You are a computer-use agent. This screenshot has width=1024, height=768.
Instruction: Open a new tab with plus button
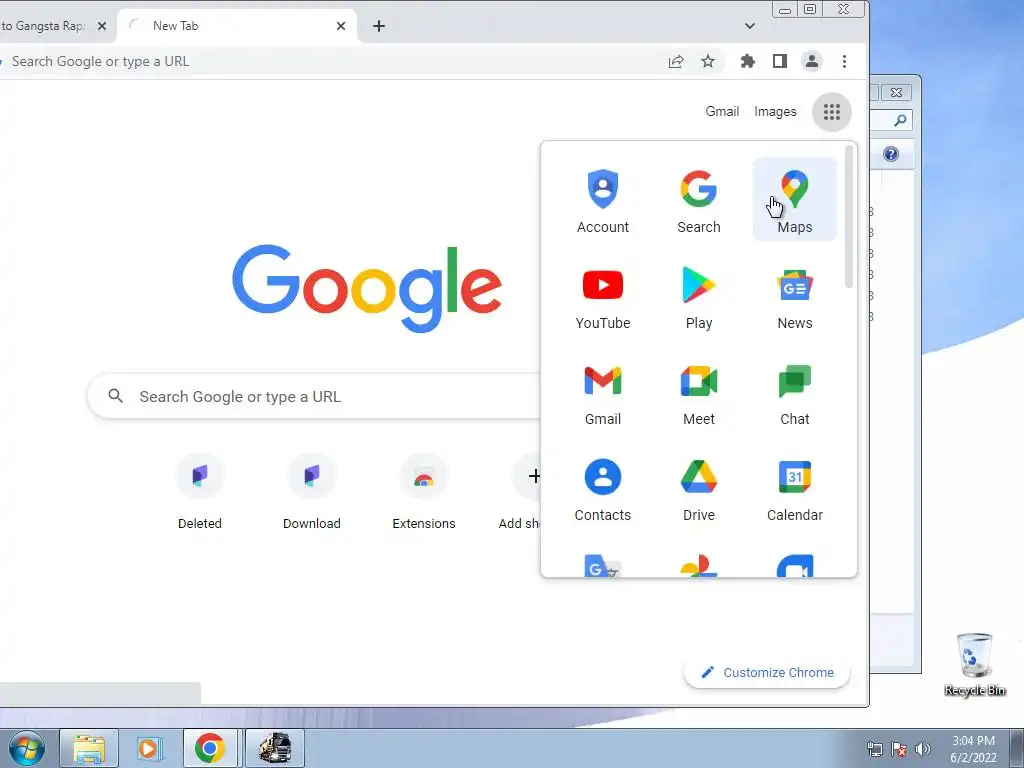pyautogui.click(x=379, y=26)
